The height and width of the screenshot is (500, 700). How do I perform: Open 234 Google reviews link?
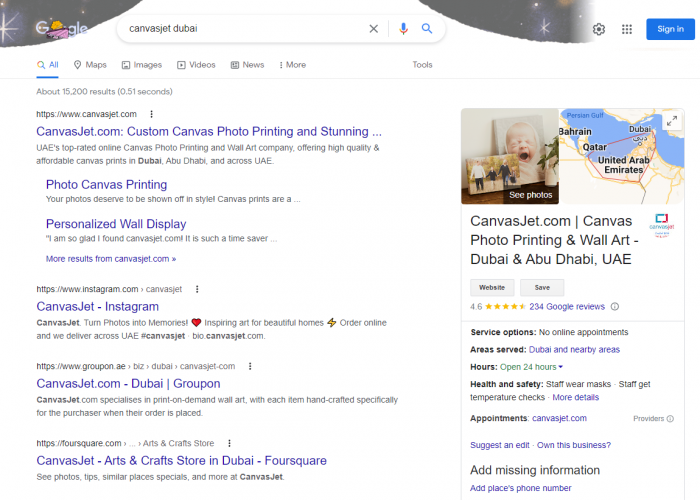coord(567,307)
